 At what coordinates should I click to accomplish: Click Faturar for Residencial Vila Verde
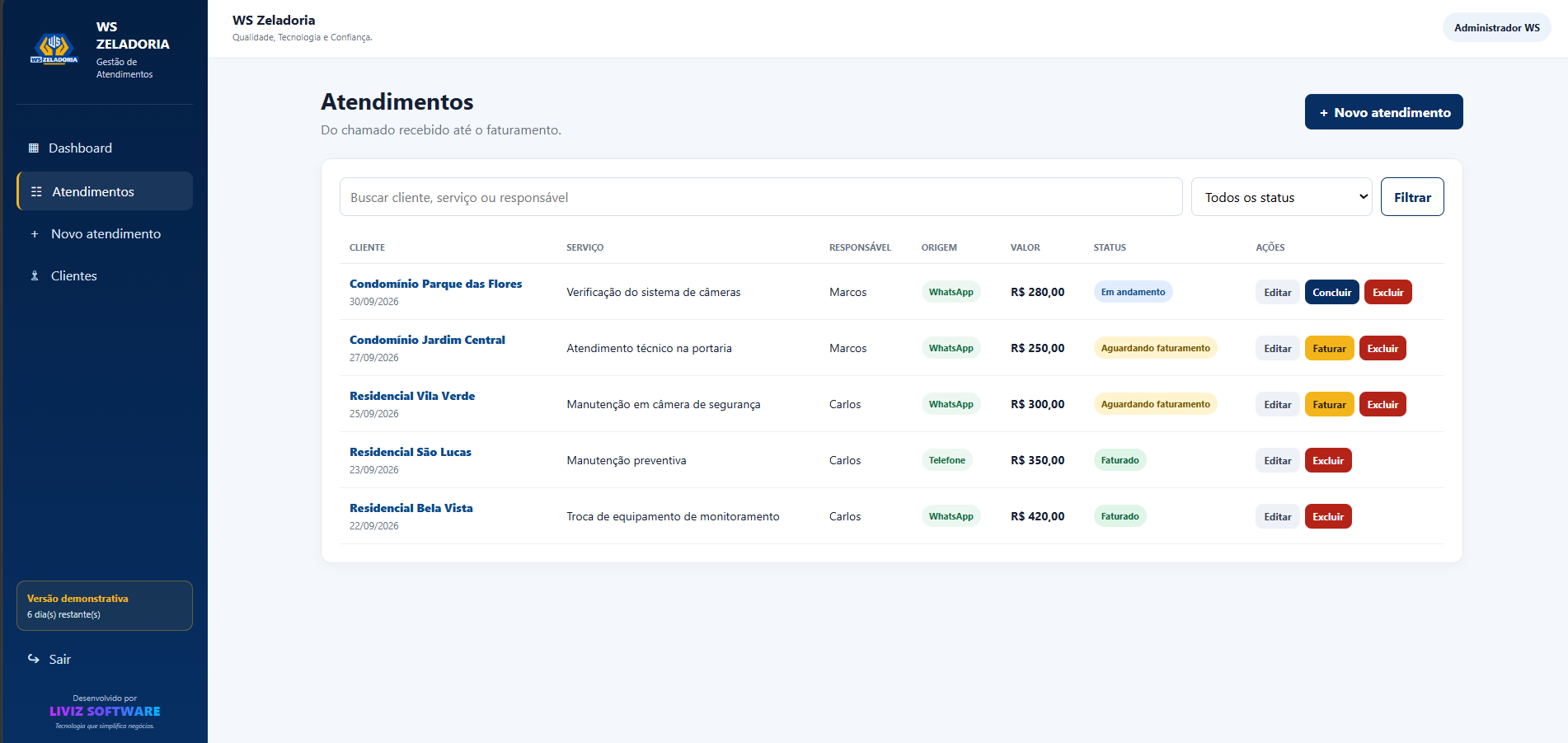(x=1330, y=404)
